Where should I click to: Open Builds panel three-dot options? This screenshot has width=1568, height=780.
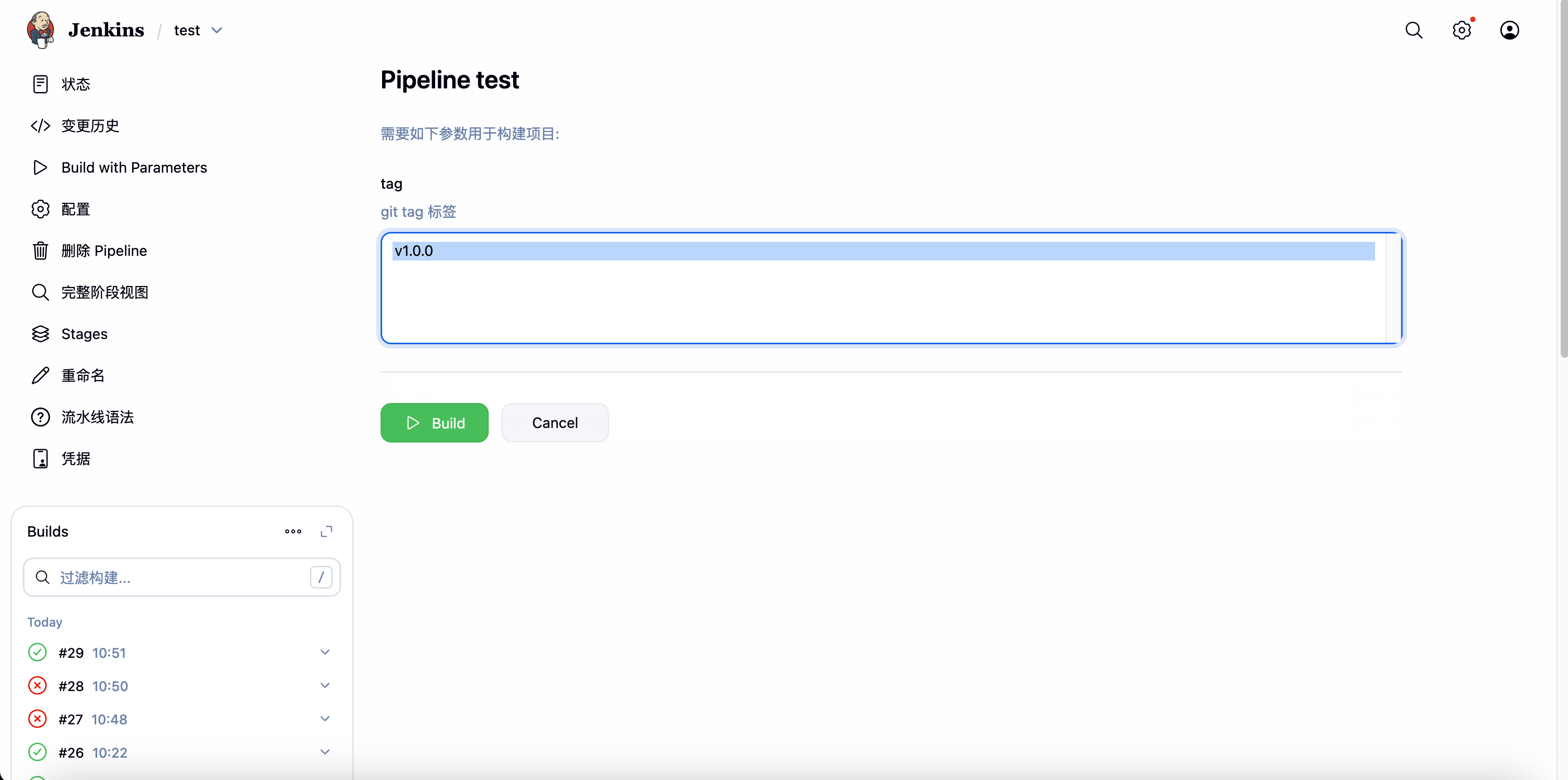point(293,531)
